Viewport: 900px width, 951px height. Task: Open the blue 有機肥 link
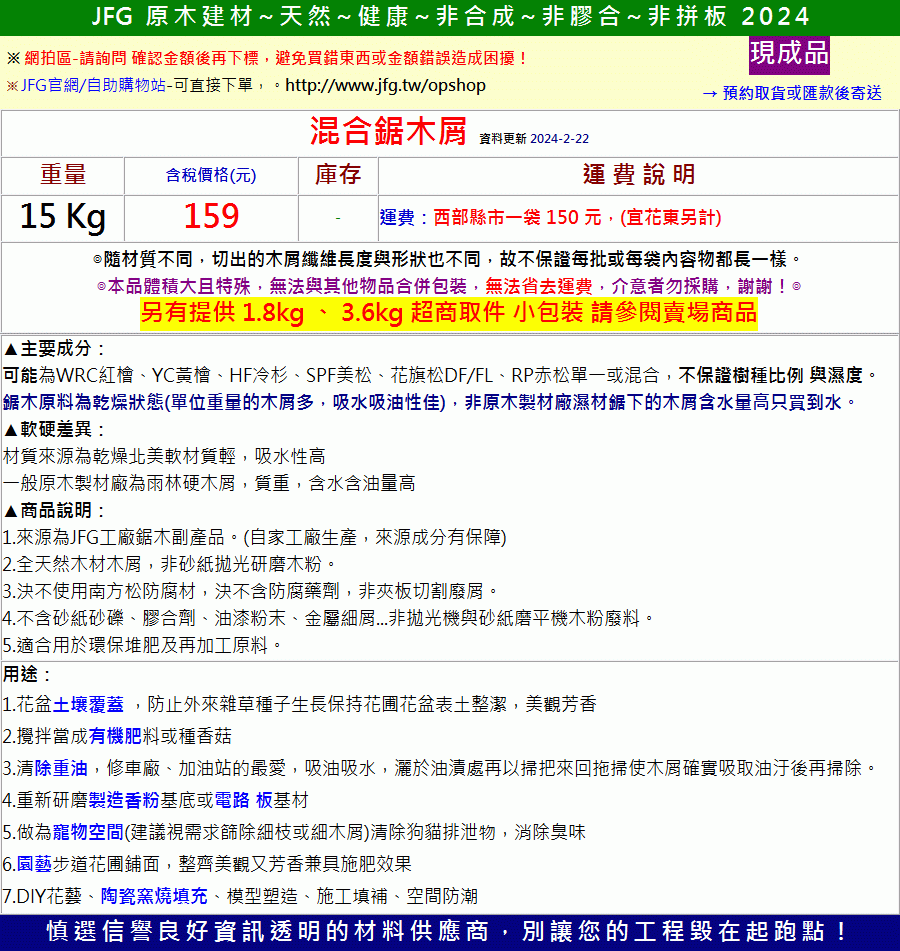115,736
